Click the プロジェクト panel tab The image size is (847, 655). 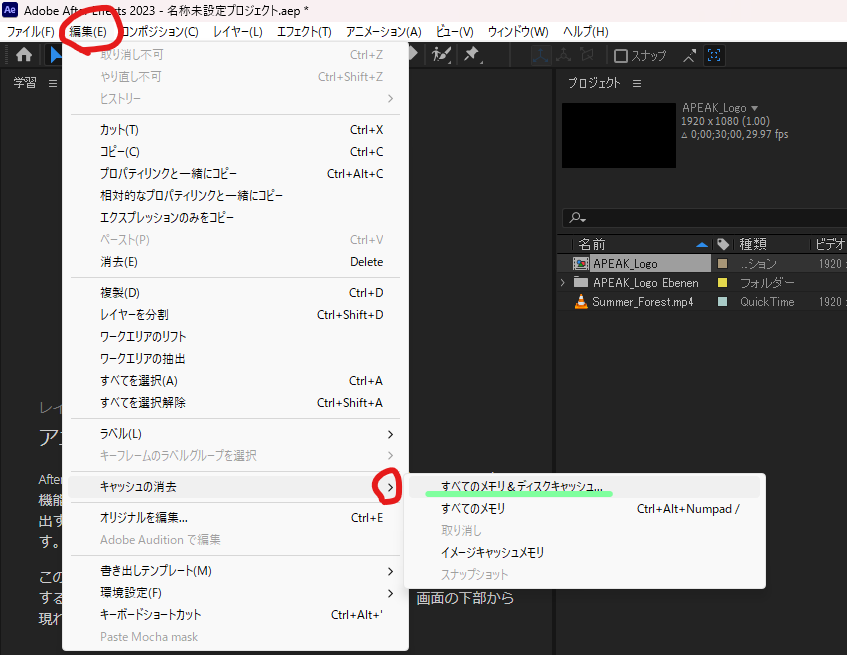[594, 83]
